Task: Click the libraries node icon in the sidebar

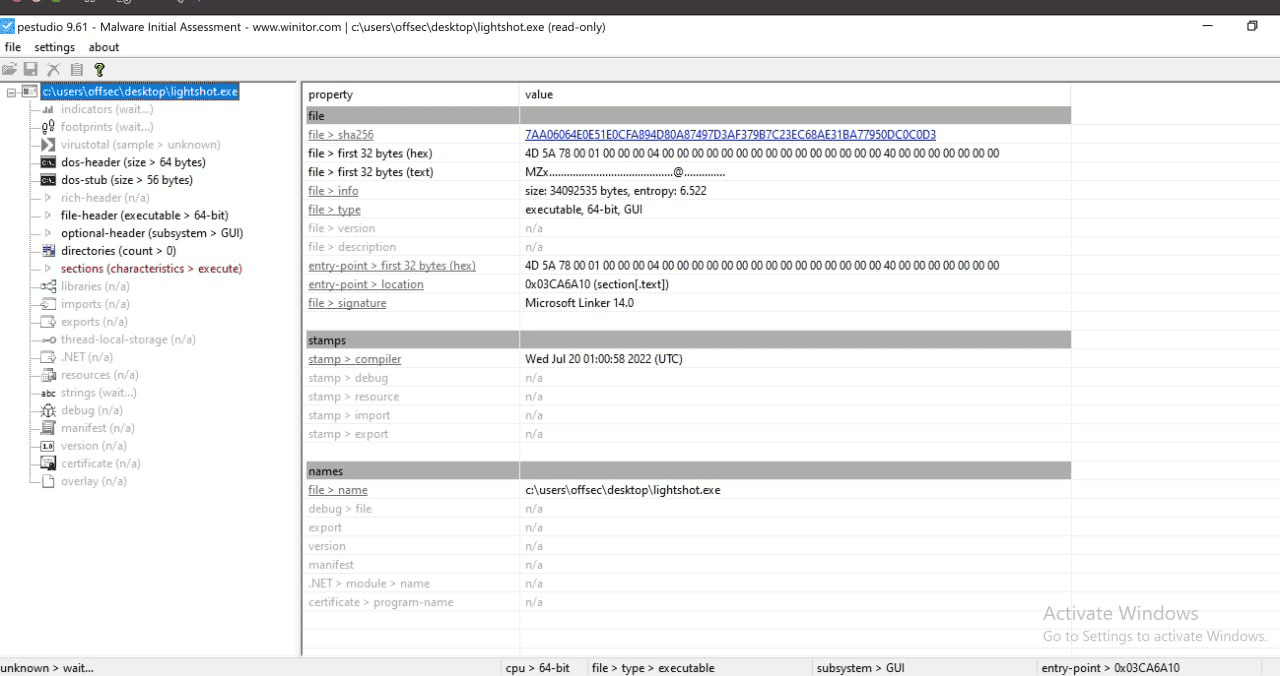Action: (x=47, y=286)
